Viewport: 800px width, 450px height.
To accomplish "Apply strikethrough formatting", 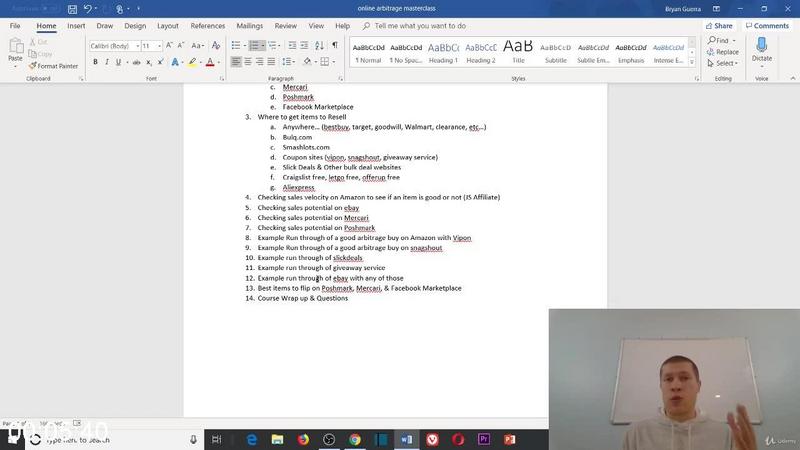I will click(x=136, y=62).
